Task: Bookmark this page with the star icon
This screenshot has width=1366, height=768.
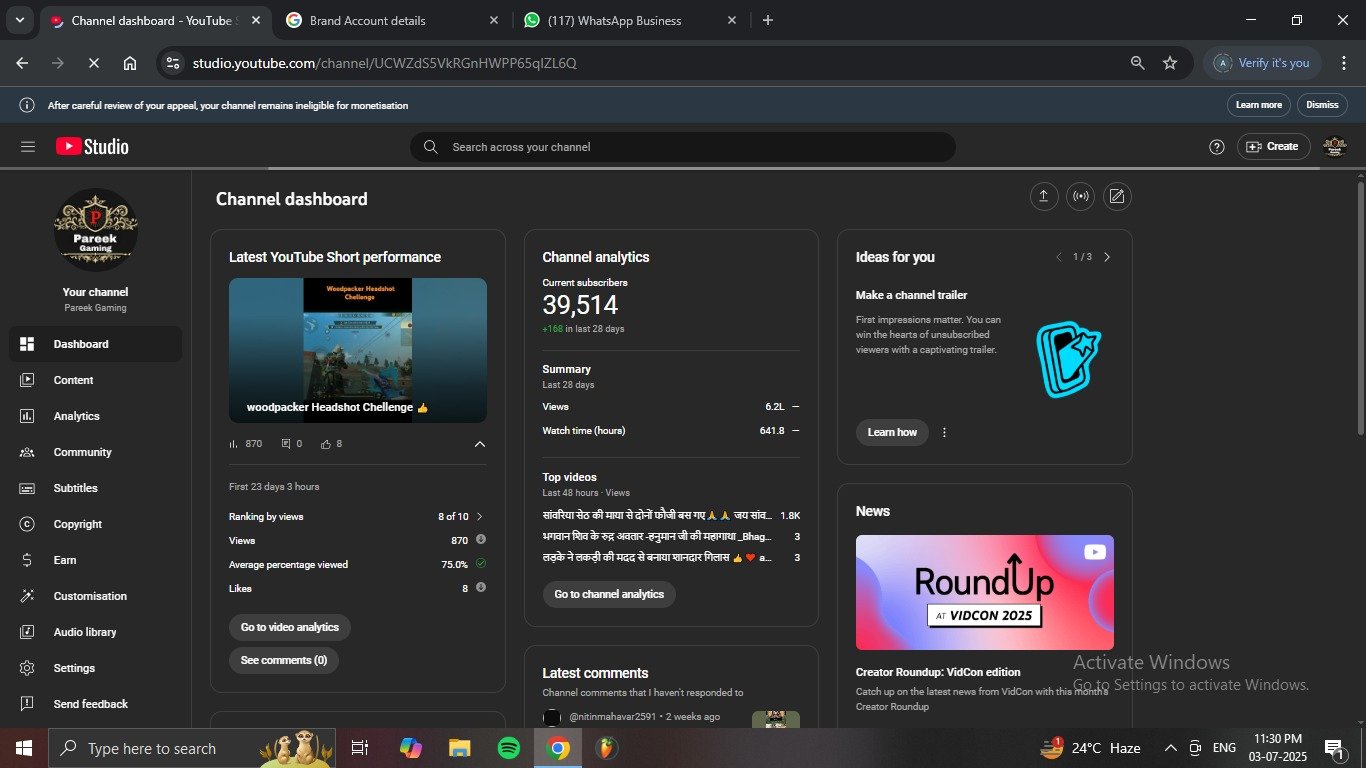Action: (1170, 63)
